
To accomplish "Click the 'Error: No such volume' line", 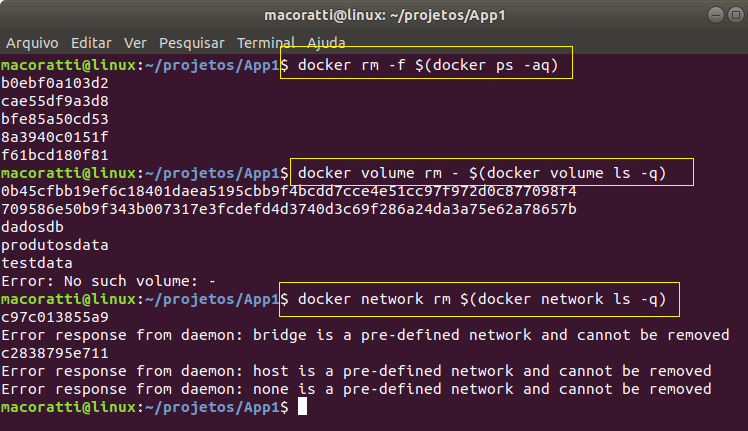I will coord(108,281).
